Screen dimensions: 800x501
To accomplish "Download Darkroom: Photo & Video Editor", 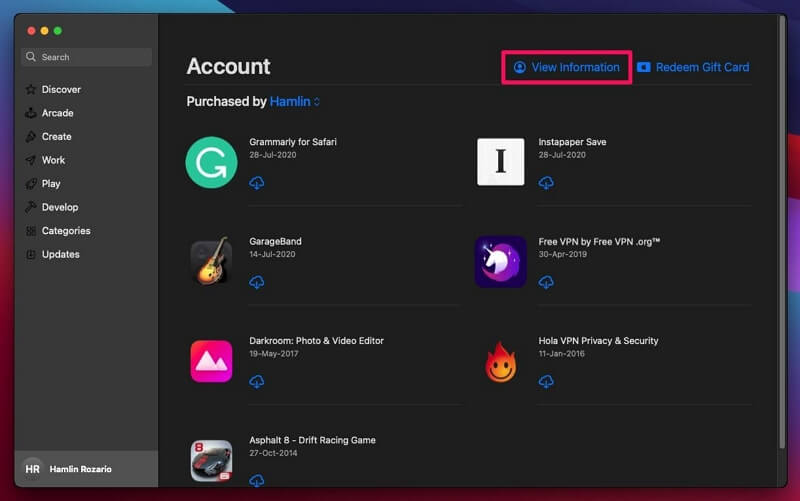I will point(257,382).
